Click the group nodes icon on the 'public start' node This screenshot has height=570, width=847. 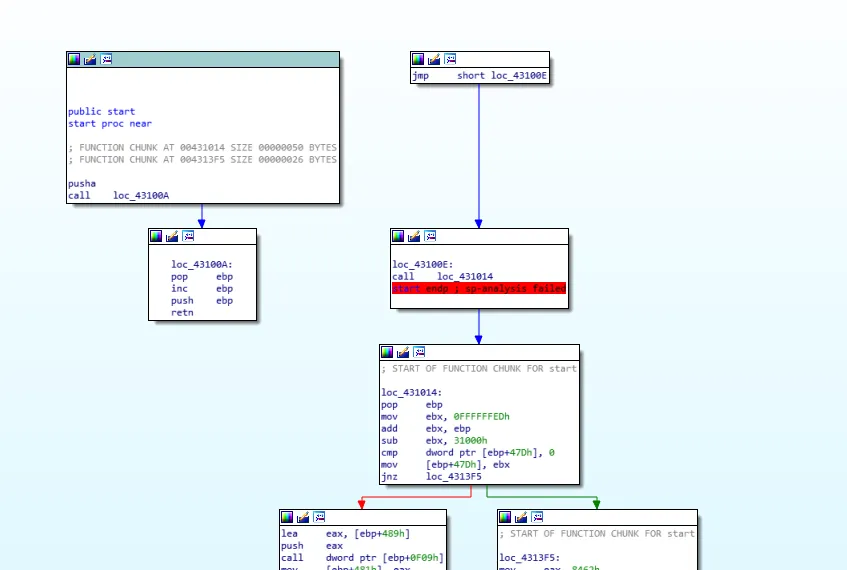tap(106, 59)
